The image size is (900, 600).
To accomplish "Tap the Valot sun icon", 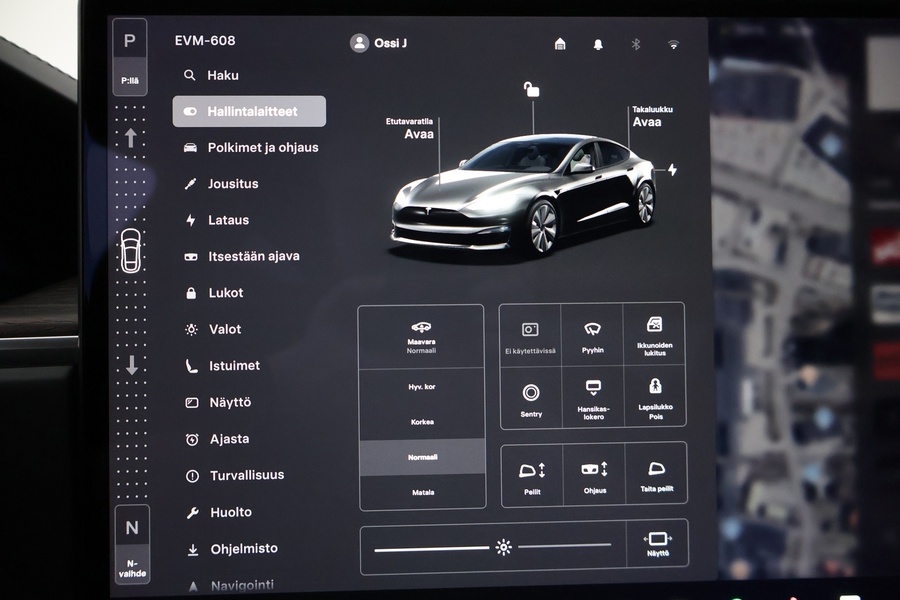I will [192, 329].
